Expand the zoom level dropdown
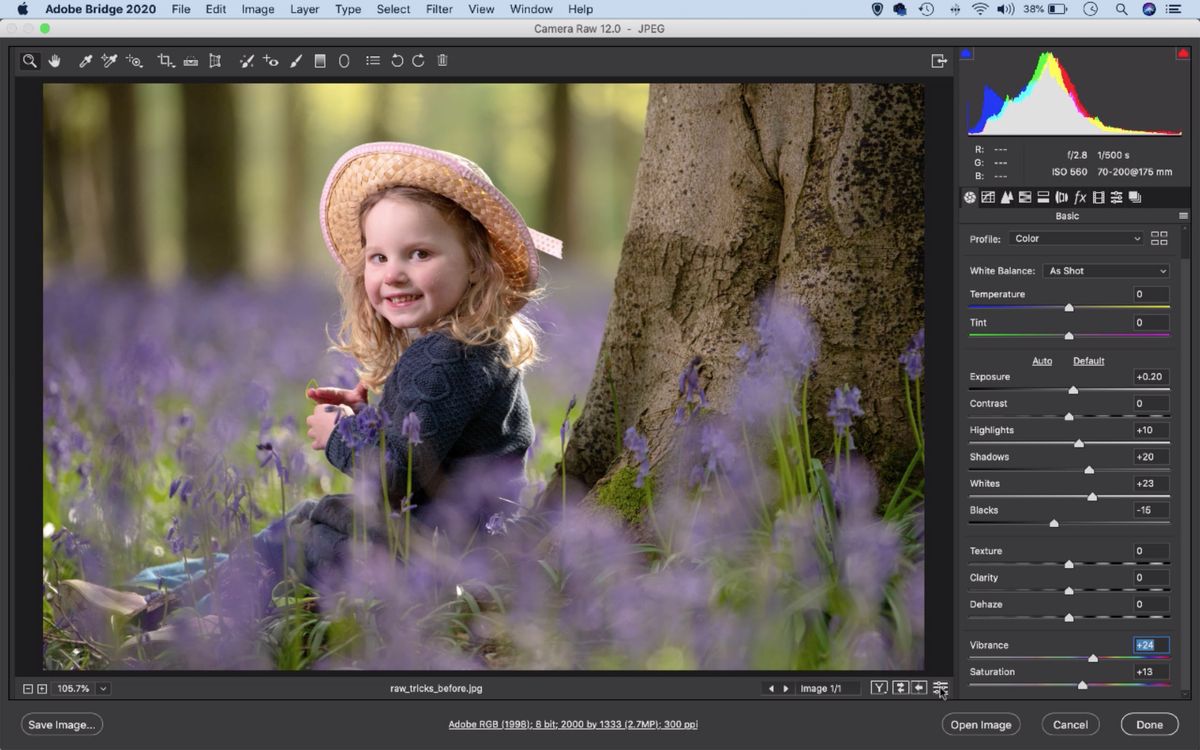 (x=101, y=688)
